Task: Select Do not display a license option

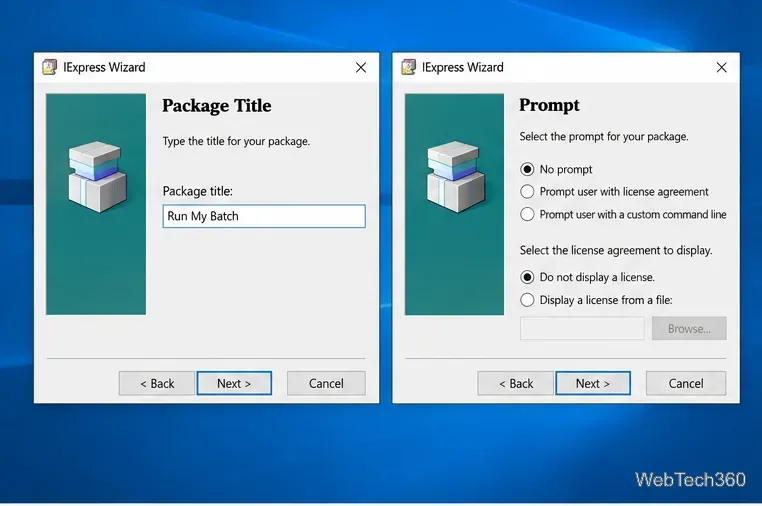Action: [527, 277]
